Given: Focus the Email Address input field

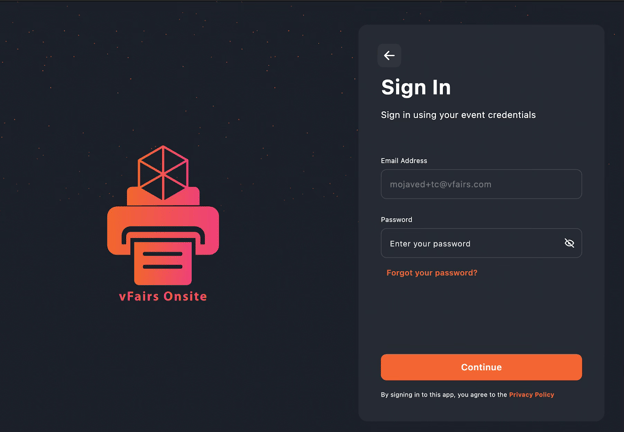Looking at the screenshot, I should (481, 184).
